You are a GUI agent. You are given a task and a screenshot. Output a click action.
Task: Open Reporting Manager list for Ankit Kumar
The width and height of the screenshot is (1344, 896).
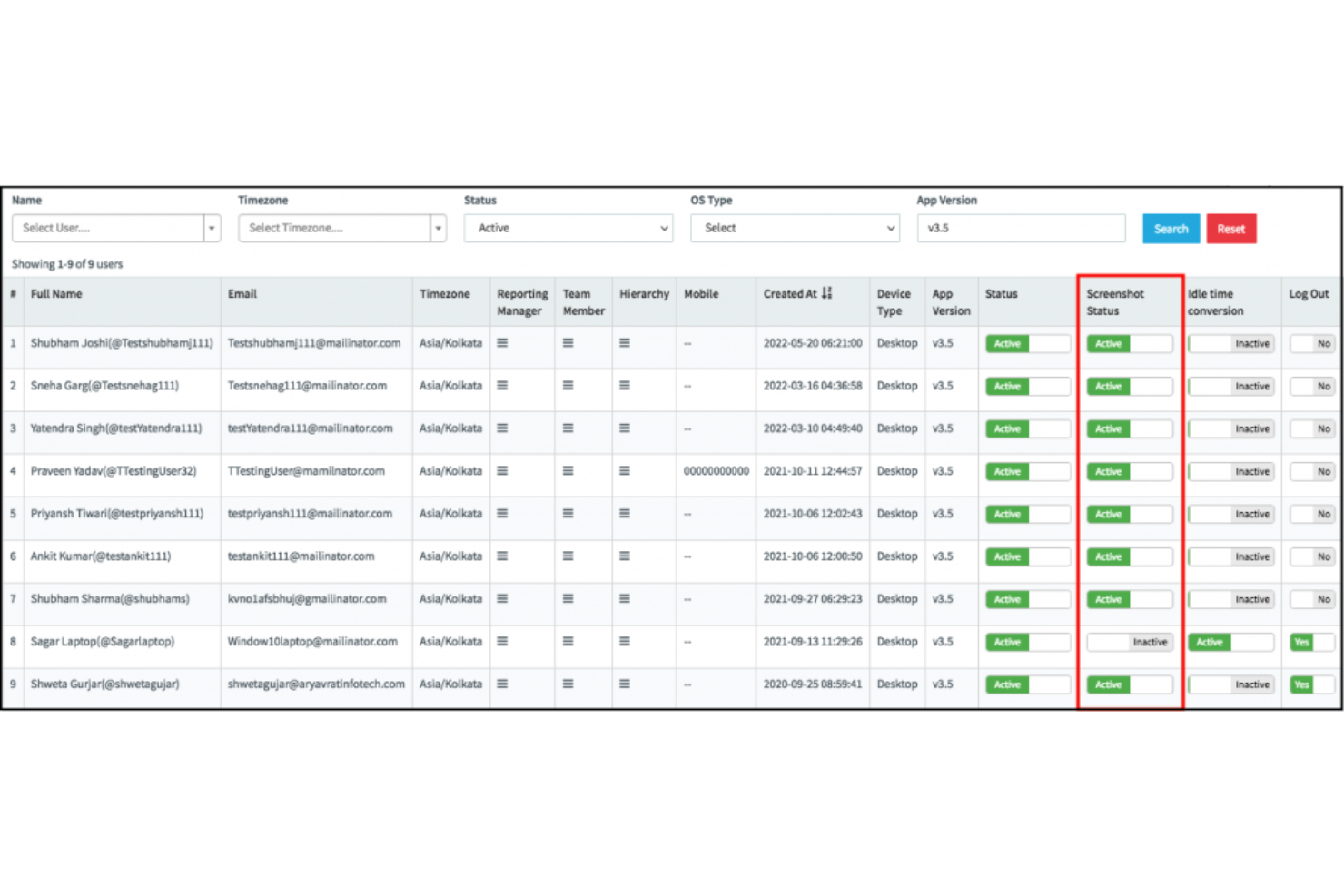[x=502, y=556]
